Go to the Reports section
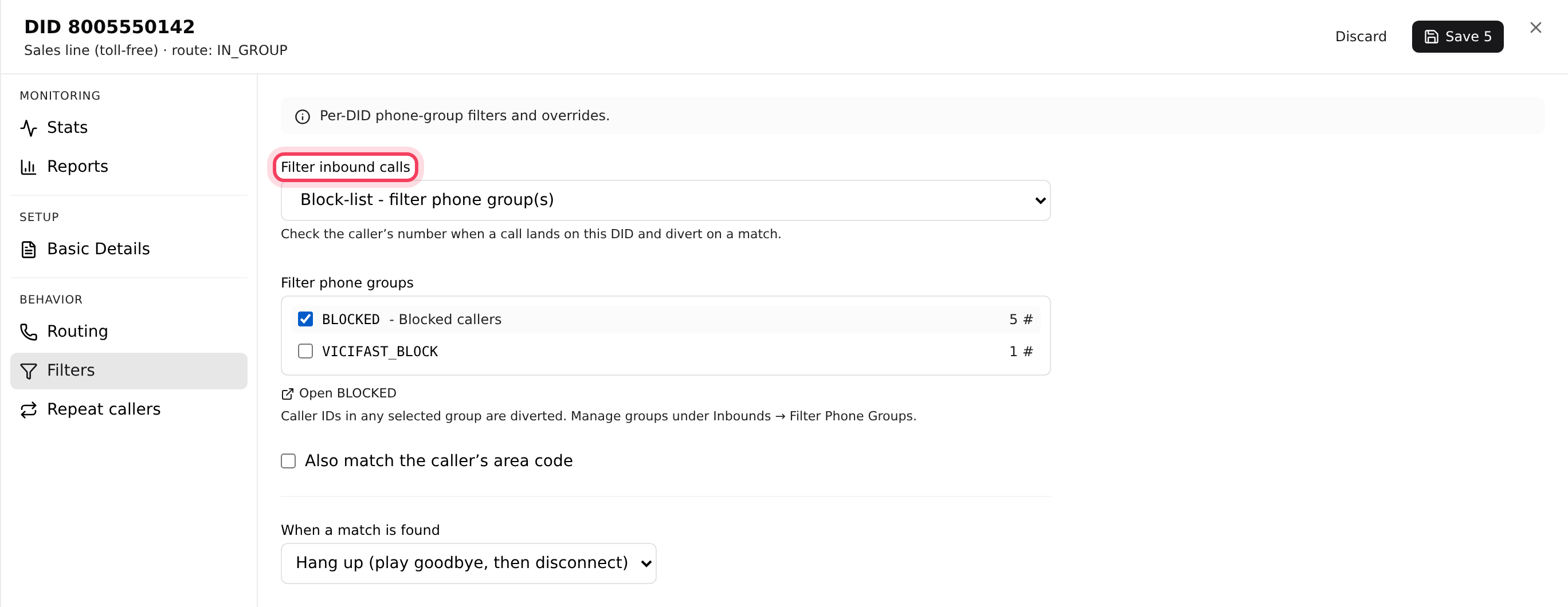This screenshot has height=607, width=1568. click(x=129, y=167)
